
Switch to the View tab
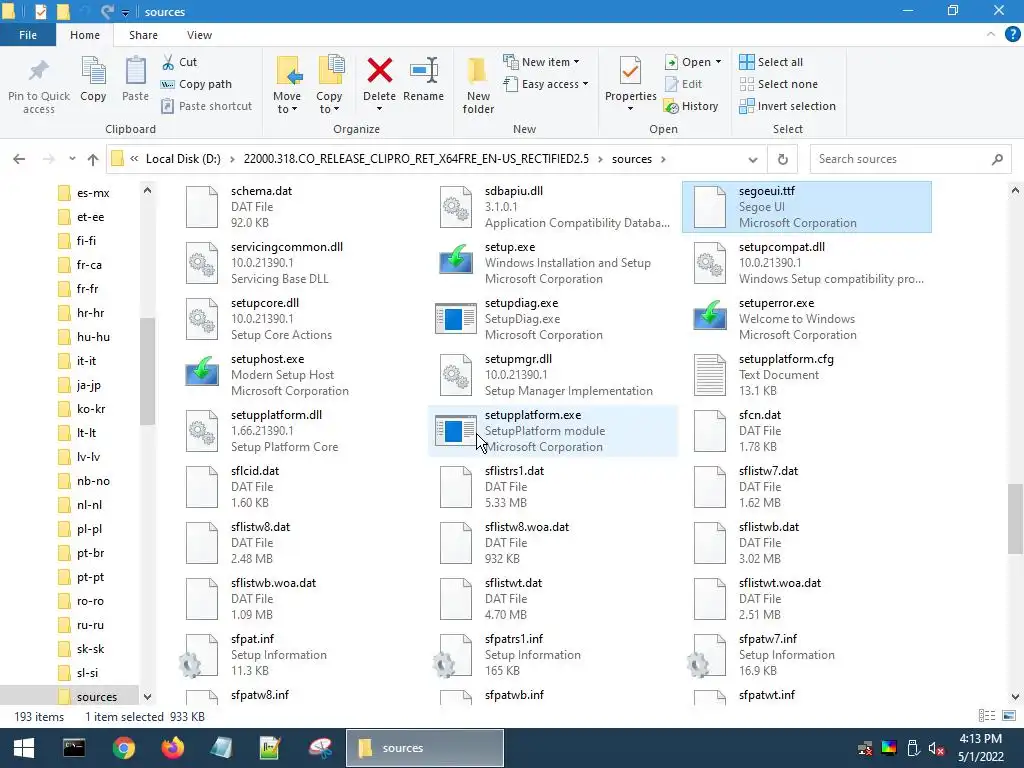(x=199, y=35)
